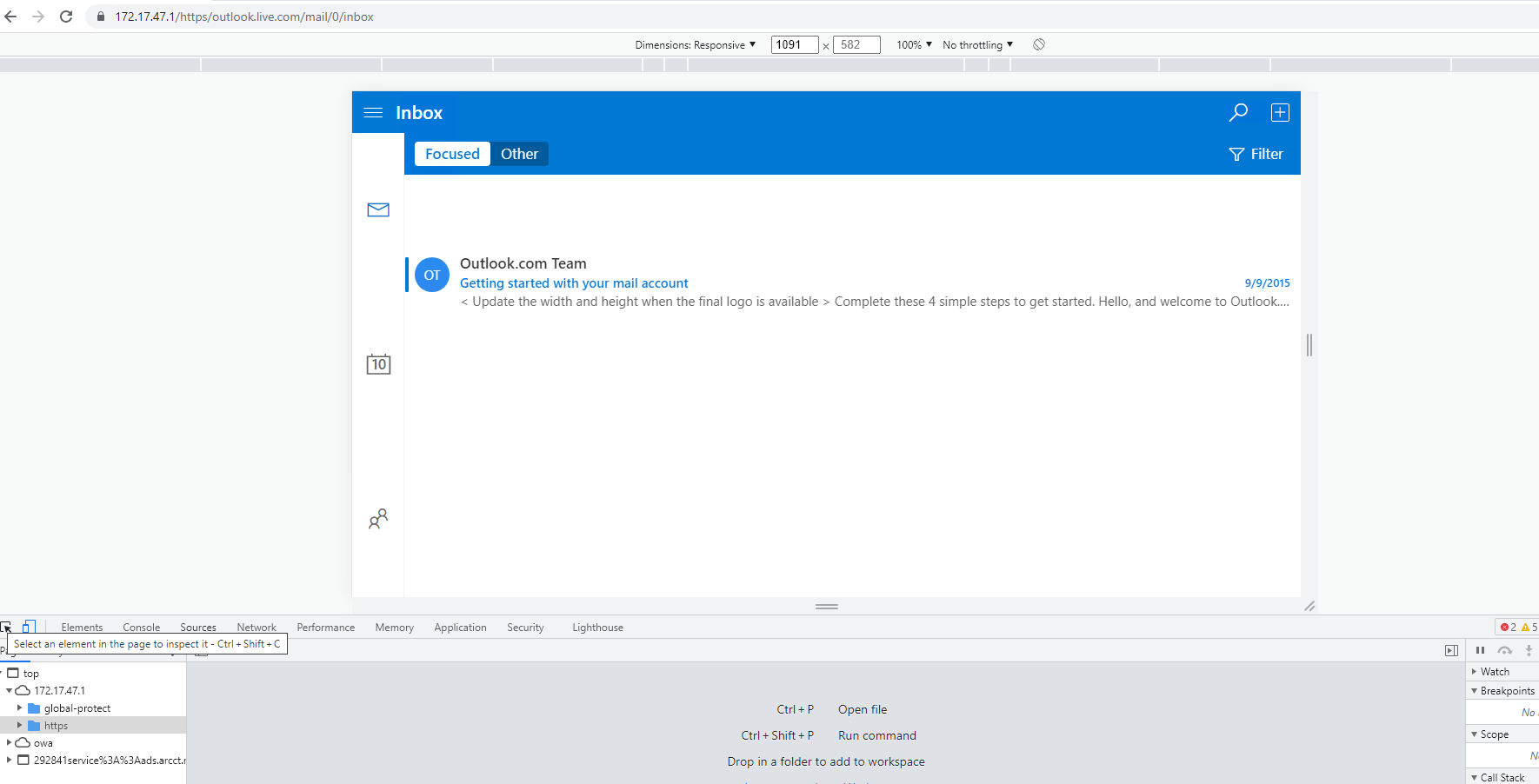Pause script execution in the debugger

[1480, 650]
